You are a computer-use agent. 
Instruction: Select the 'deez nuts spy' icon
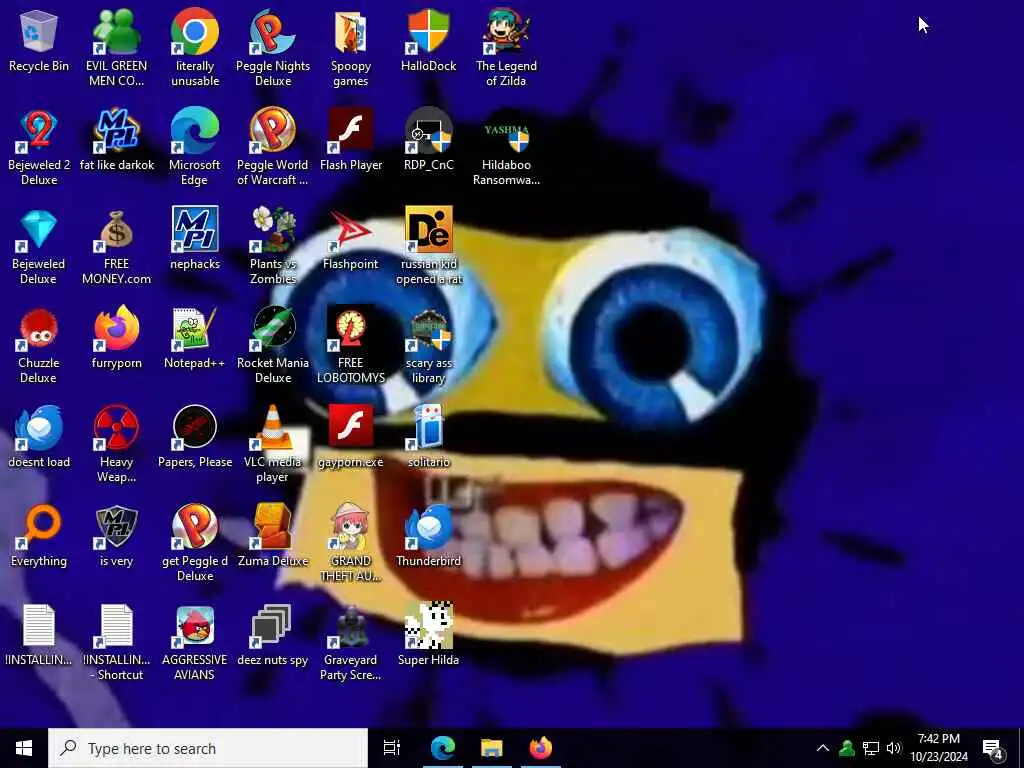[x=273, y=626]
